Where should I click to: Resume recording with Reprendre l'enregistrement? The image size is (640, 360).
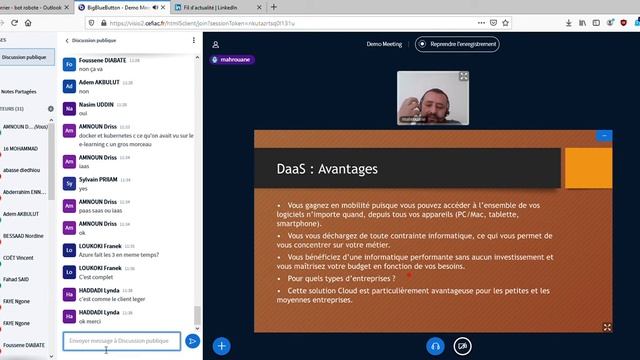click(457, 44)
